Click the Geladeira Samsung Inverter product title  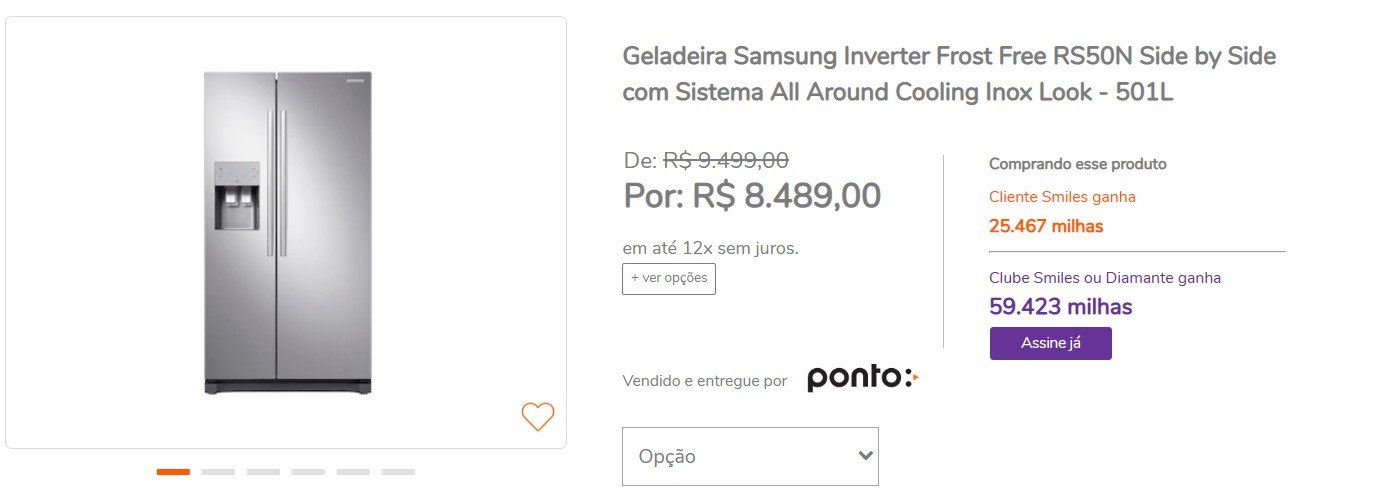pyautogui.click(x=949, y=74)
